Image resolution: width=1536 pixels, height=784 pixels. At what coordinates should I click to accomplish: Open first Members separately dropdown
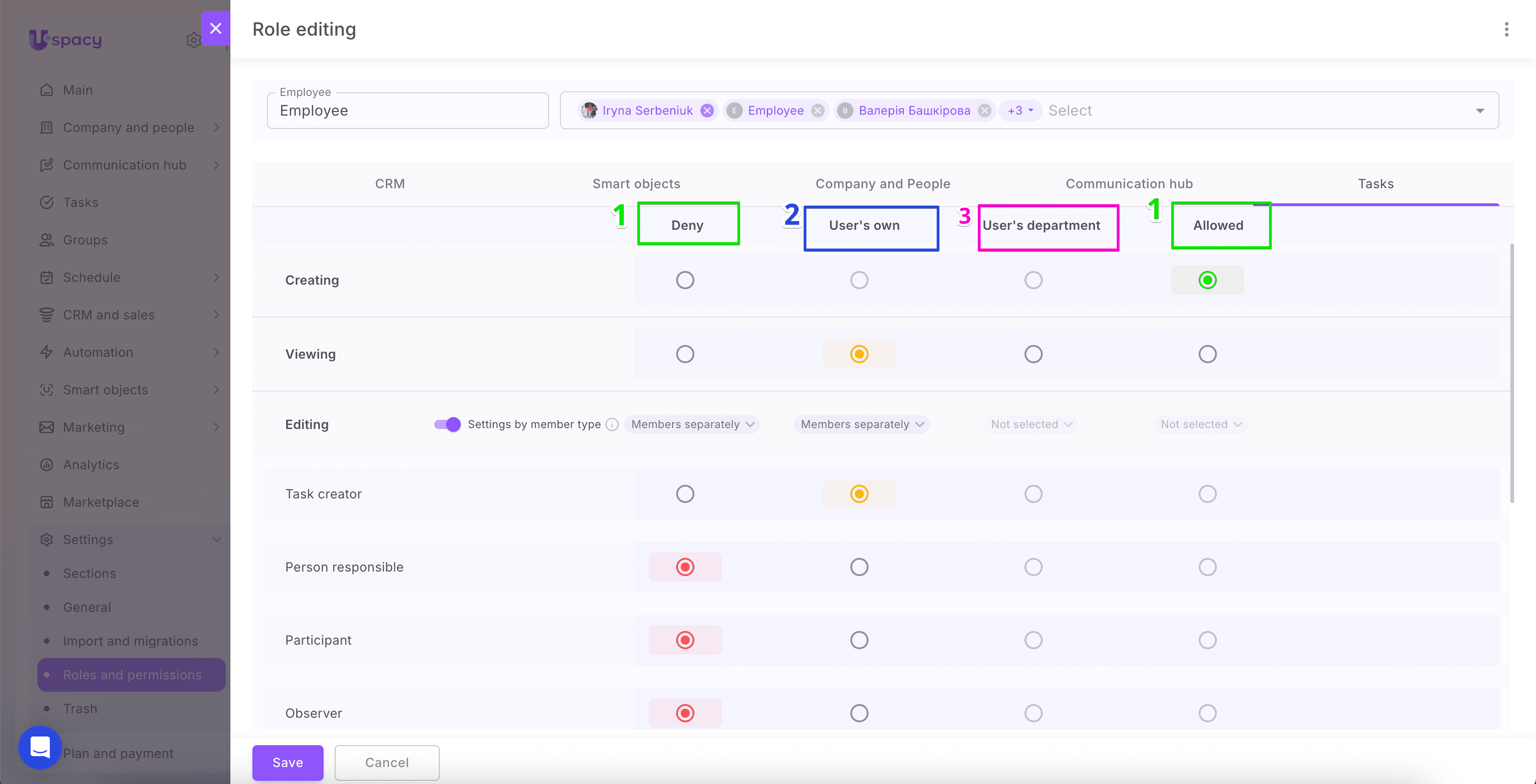point(692,424)
